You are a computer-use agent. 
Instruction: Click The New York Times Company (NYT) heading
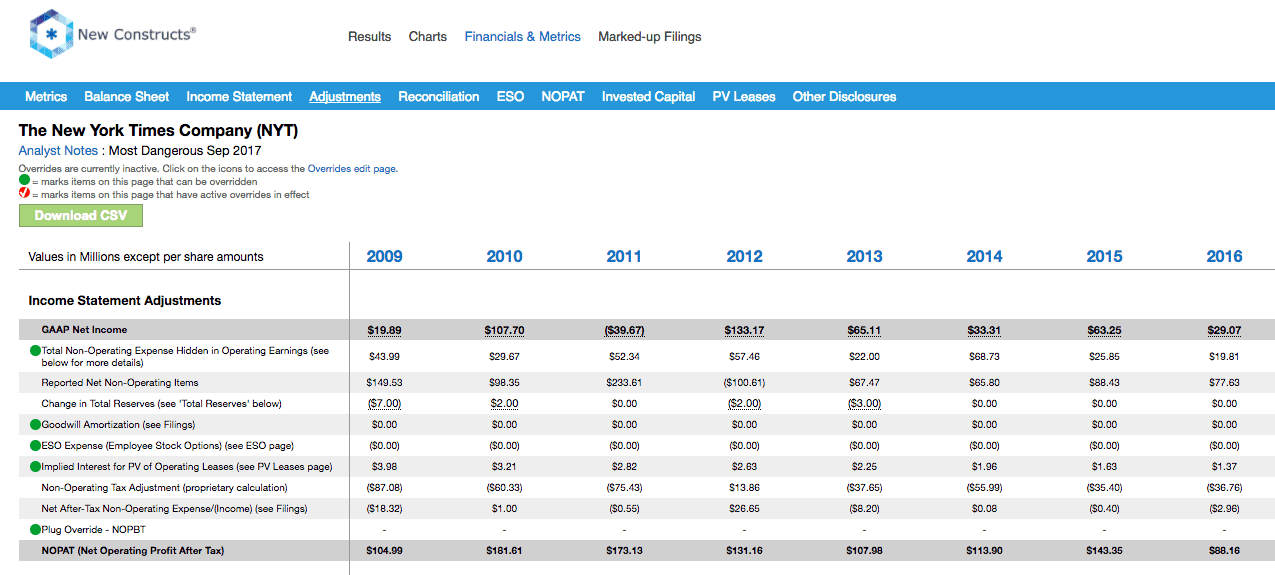(158, 131)
